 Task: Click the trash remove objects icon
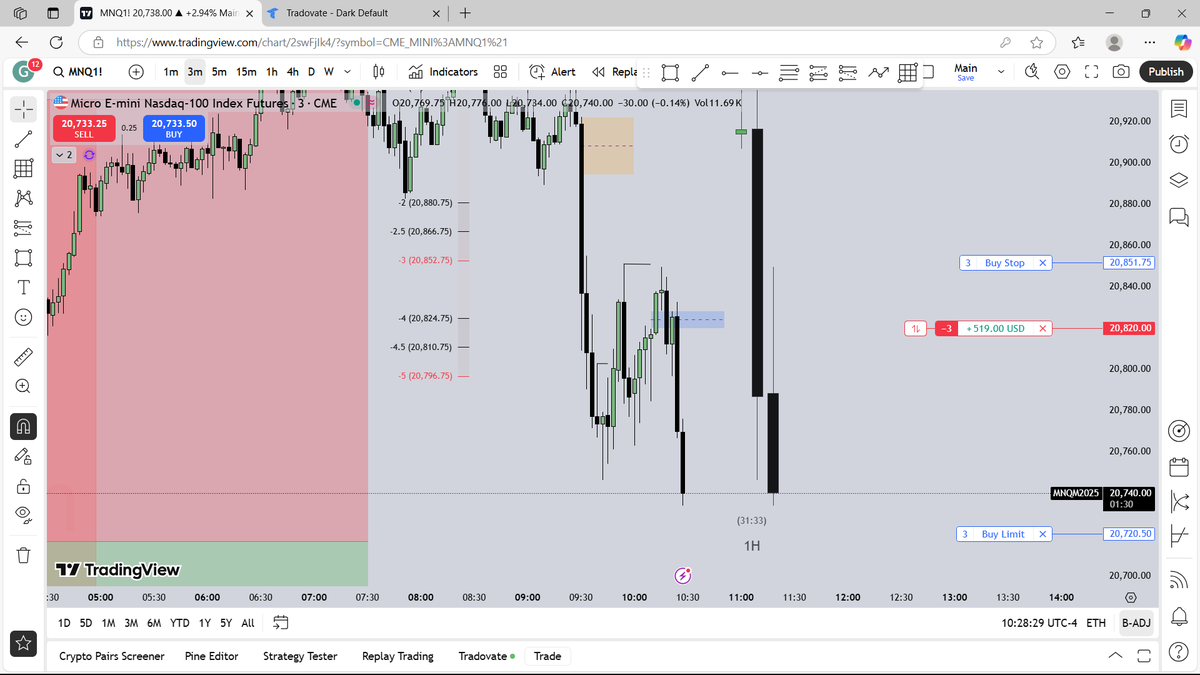click(x=25, y=554)
